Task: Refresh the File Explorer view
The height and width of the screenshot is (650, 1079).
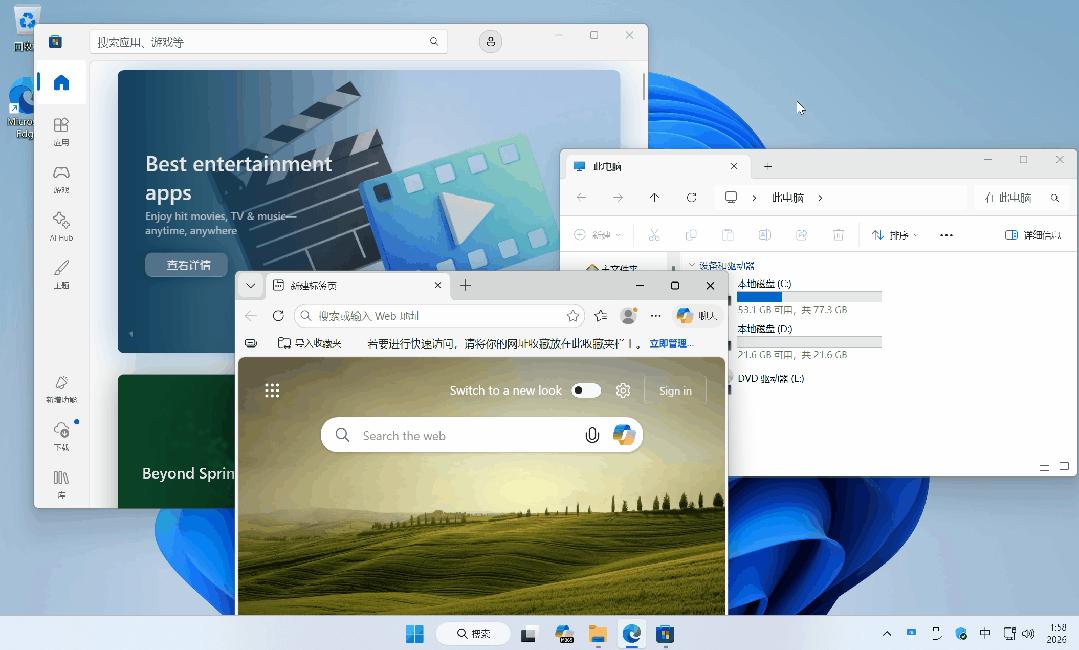Action: (691, 198)
